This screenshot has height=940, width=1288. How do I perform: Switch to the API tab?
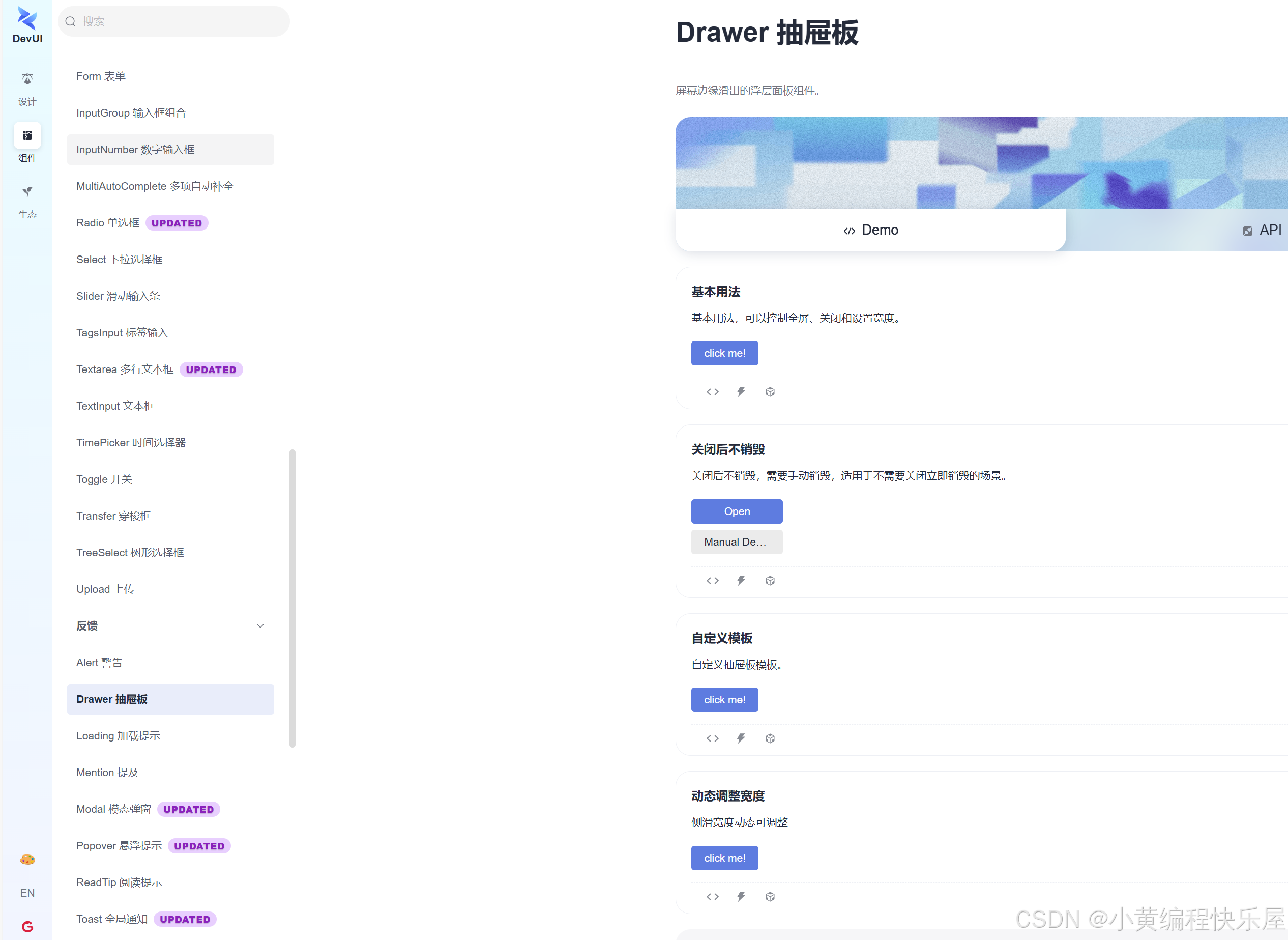1262,230
